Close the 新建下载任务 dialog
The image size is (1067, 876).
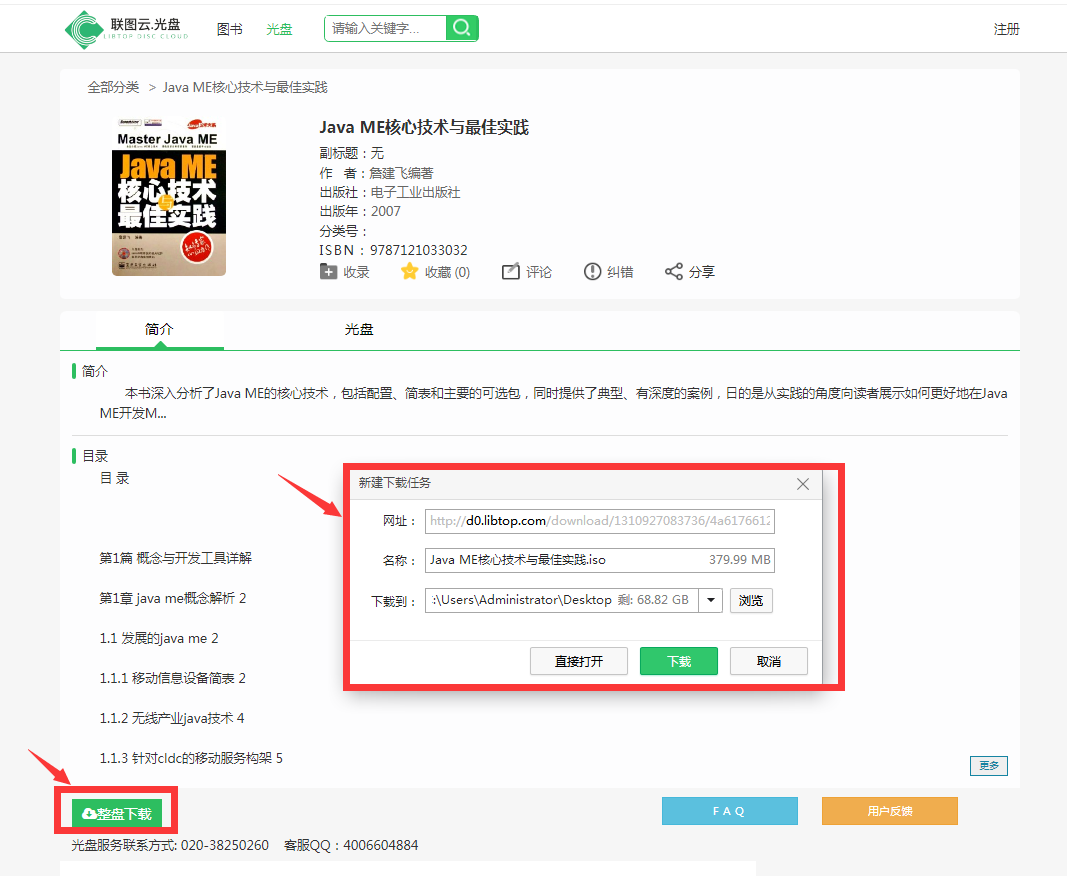tap(803, 484)
